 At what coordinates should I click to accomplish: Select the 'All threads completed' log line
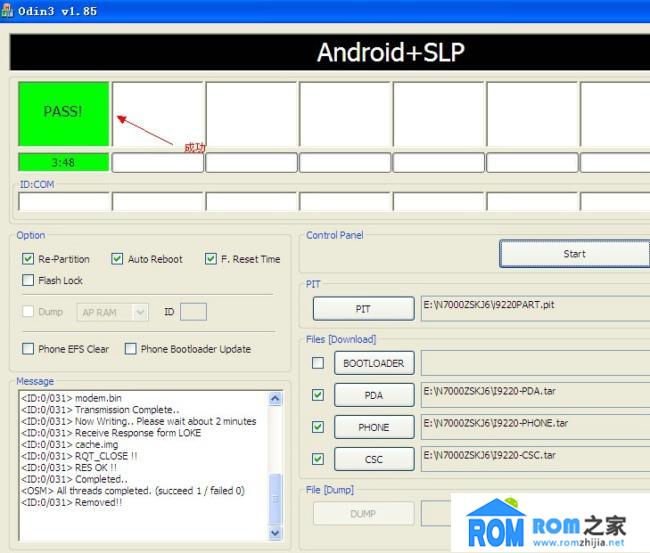[x=133, y=491]
